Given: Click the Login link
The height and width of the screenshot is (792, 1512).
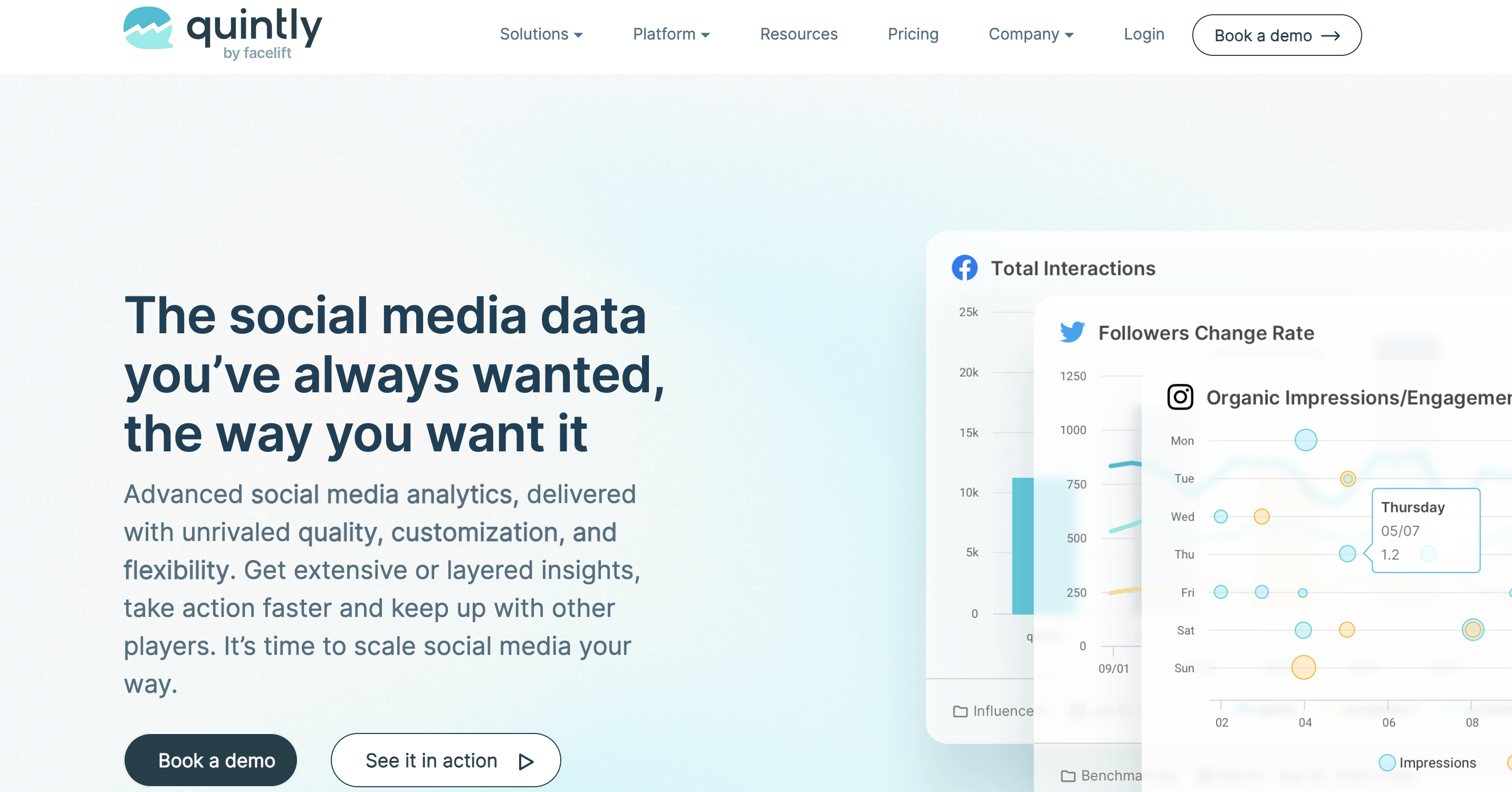Looking at the screenshot, I should [1143, 35].
